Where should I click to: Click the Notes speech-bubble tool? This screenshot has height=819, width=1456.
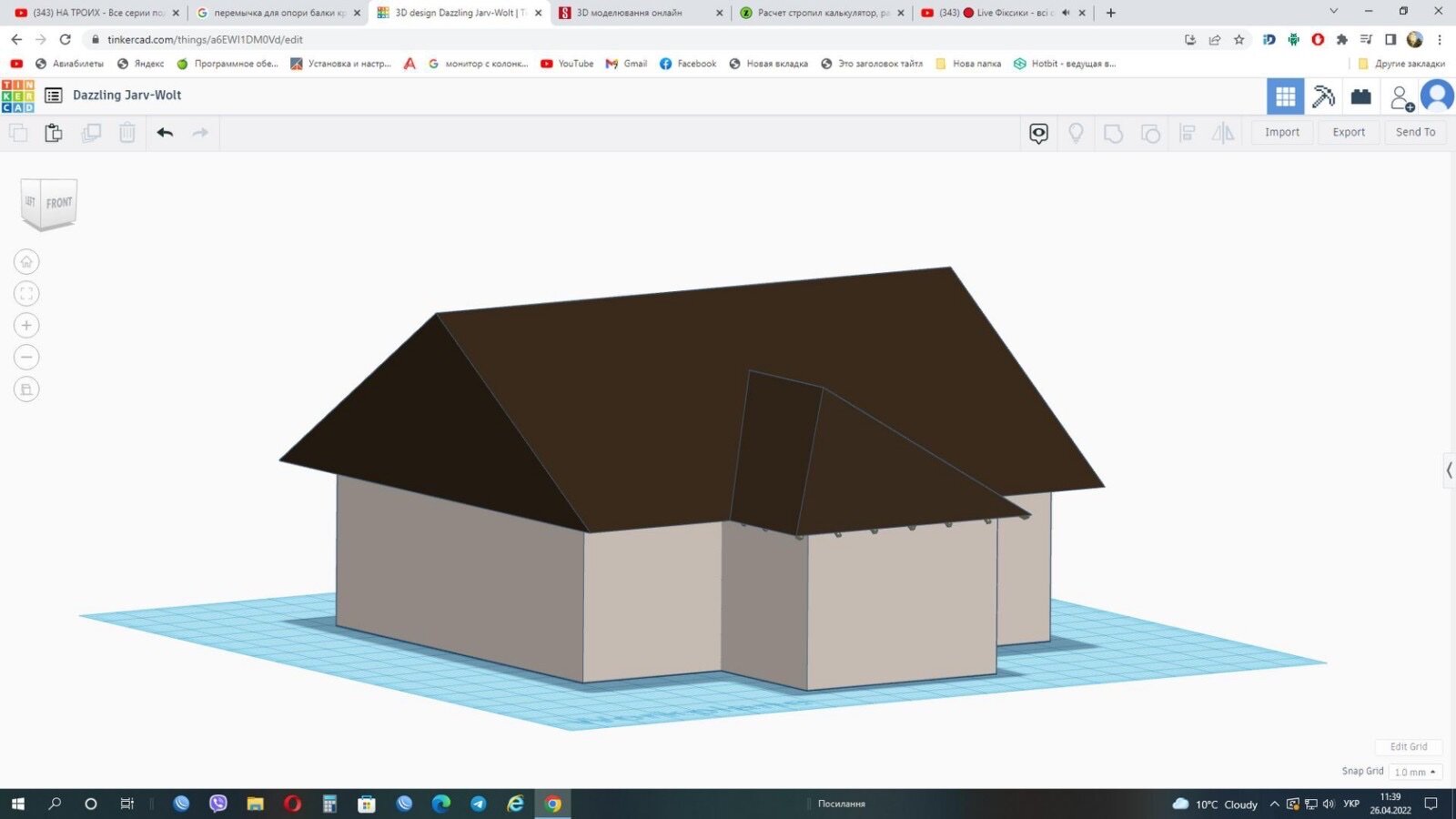[x=1038, y=134]
